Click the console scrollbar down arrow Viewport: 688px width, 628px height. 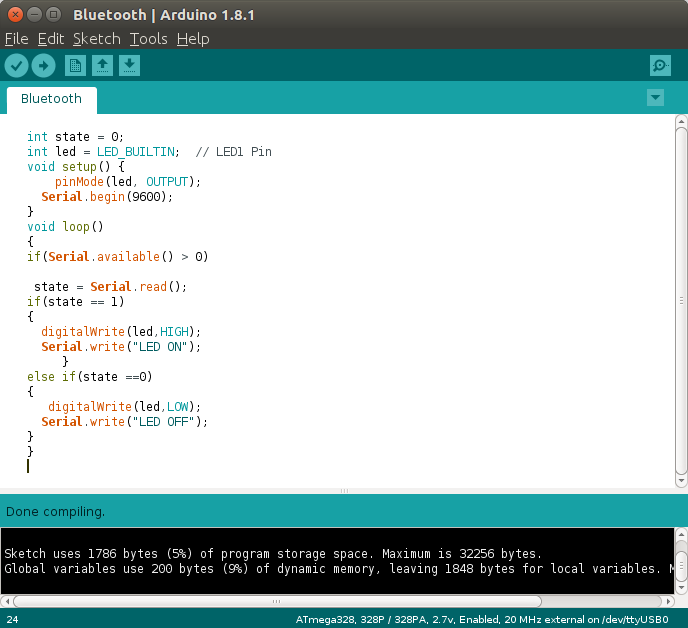click(681, 587)
